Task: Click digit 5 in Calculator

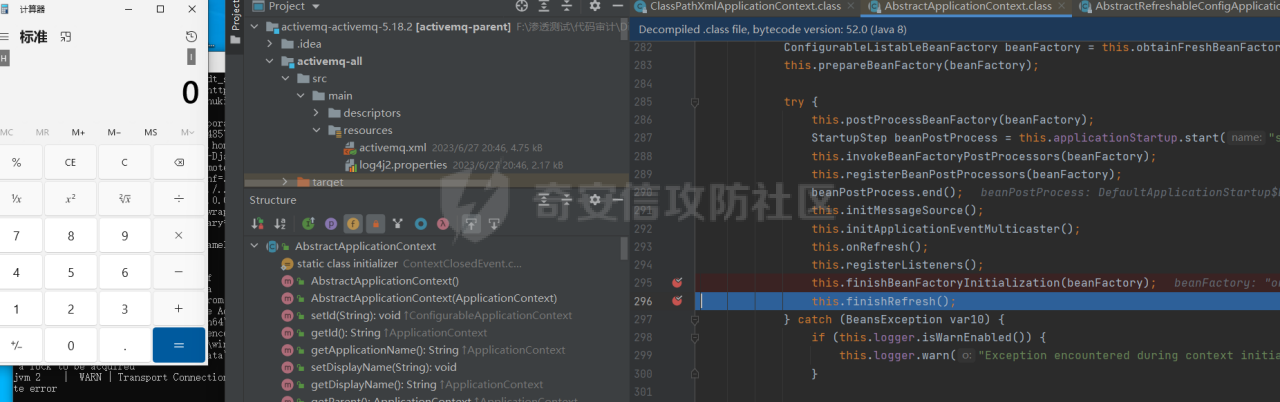Action: click(x=70, y=272)
